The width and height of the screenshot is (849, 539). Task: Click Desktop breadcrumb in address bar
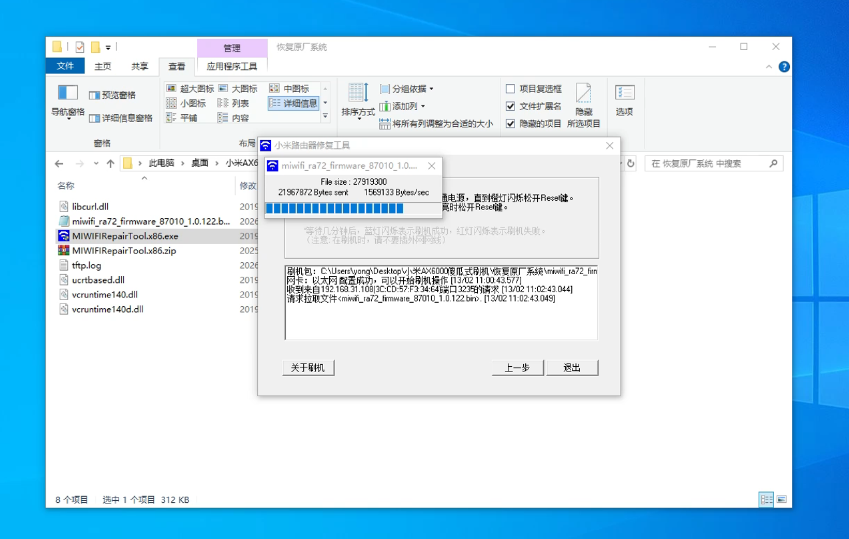click(x=200, y=163)
